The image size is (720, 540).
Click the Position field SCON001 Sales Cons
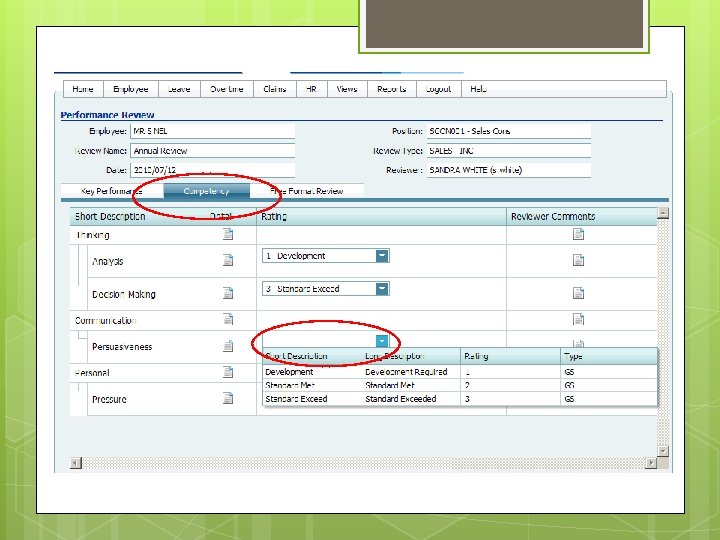509,131
